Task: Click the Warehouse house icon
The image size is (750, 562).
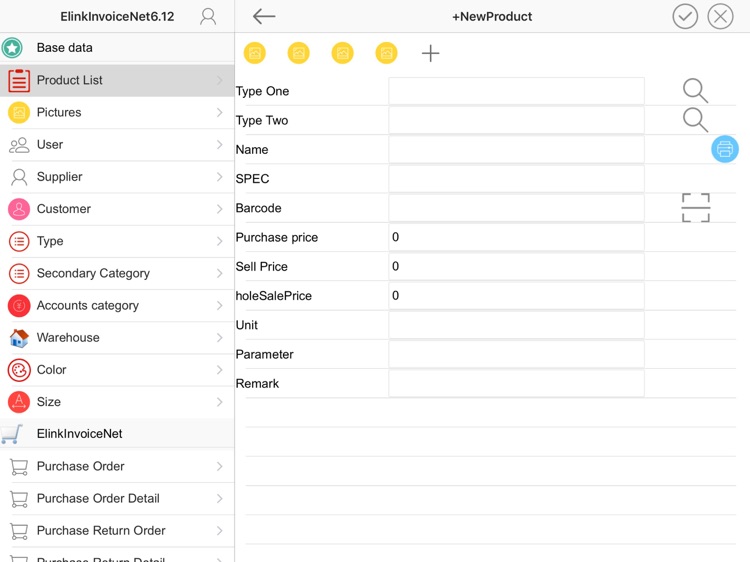Action: (19, 338)
